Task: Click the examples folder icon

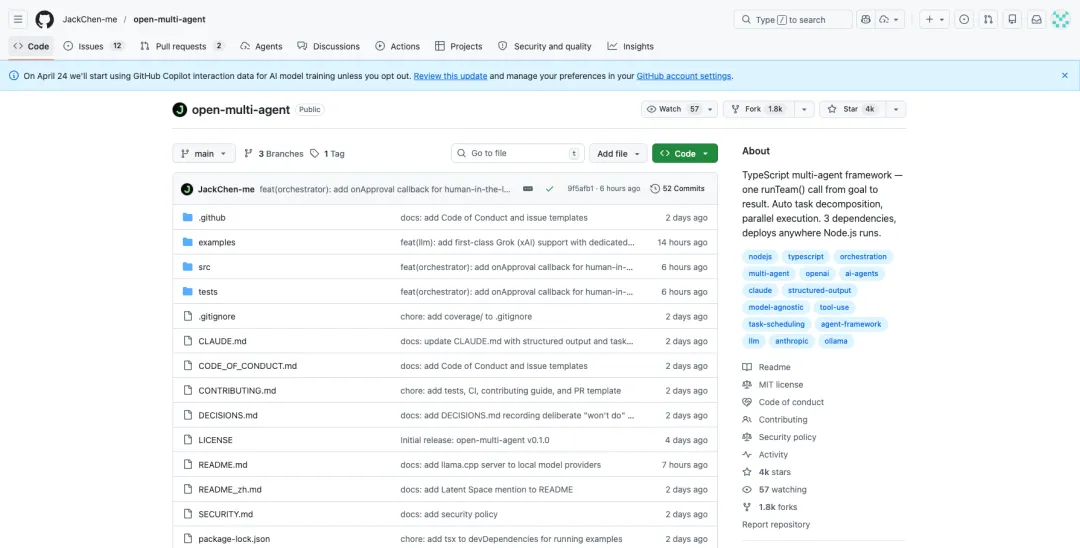Action: (x=187, y=242)
